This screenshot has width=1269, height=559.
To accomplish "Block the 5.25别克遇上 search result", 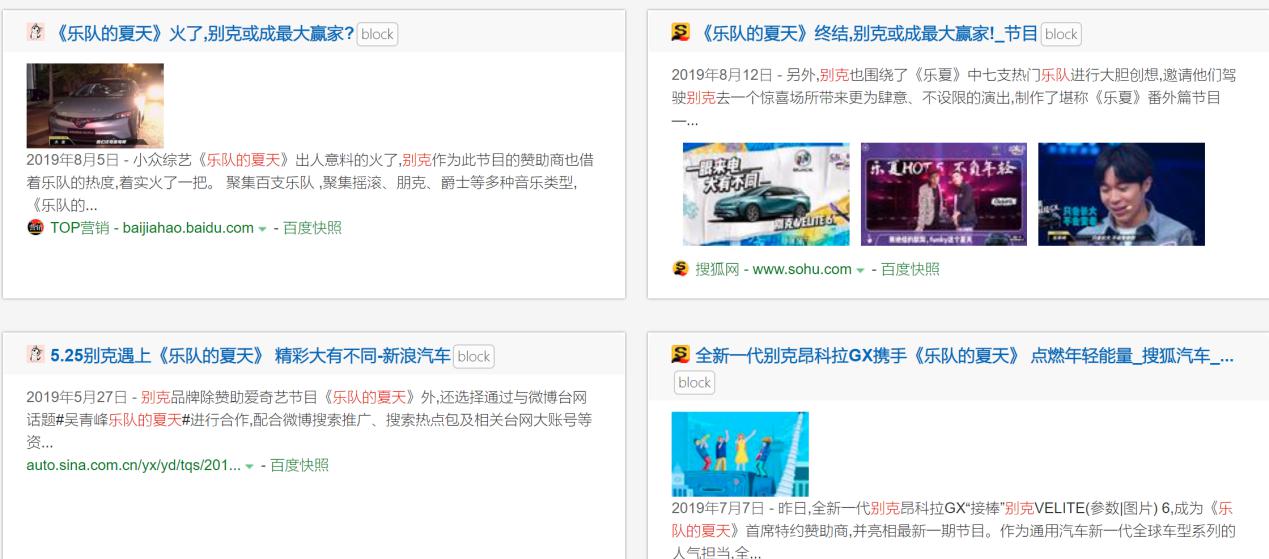I will click(474, 356).
